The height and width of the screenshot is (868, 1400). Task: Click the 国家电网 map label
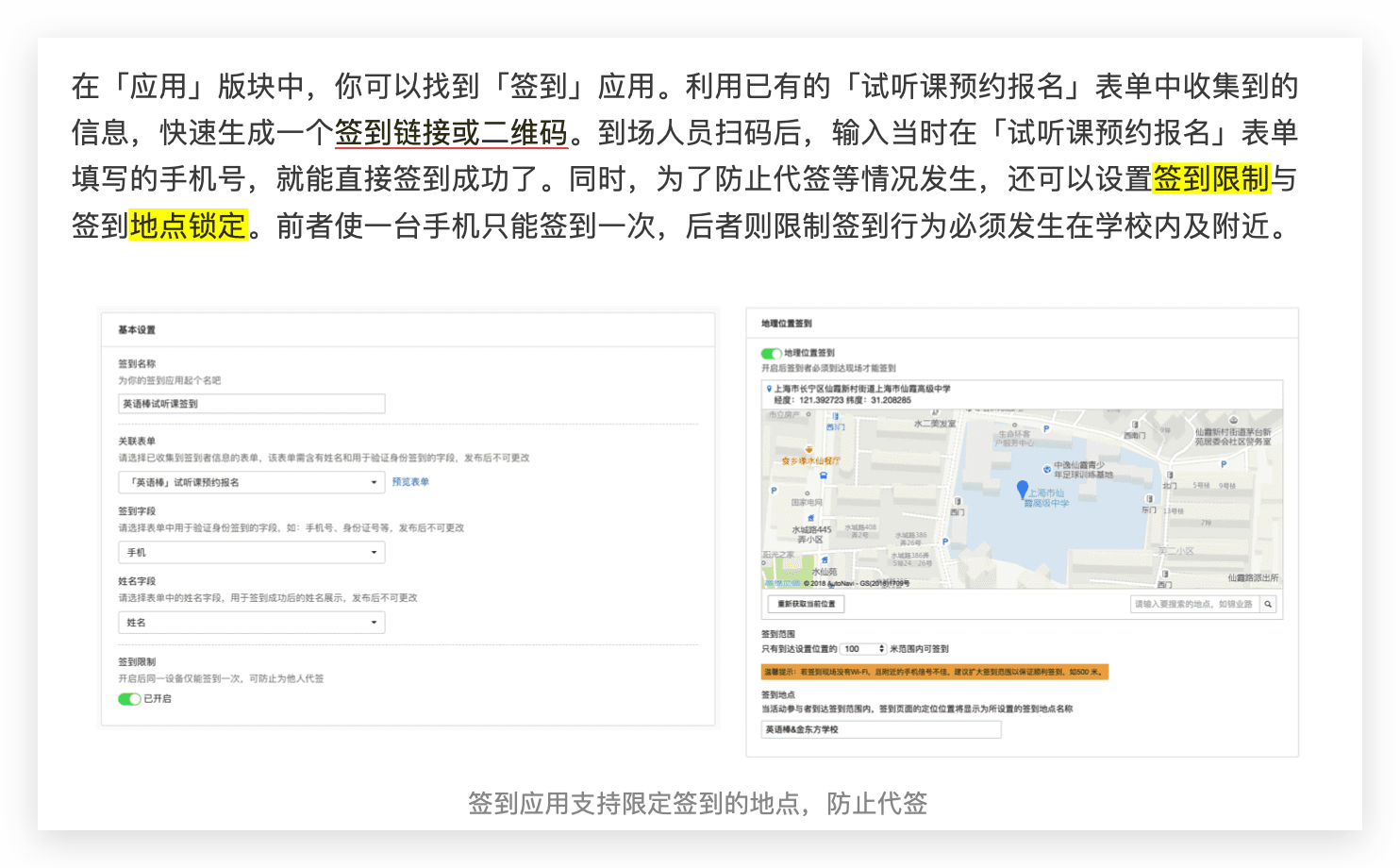coord(807,503)
